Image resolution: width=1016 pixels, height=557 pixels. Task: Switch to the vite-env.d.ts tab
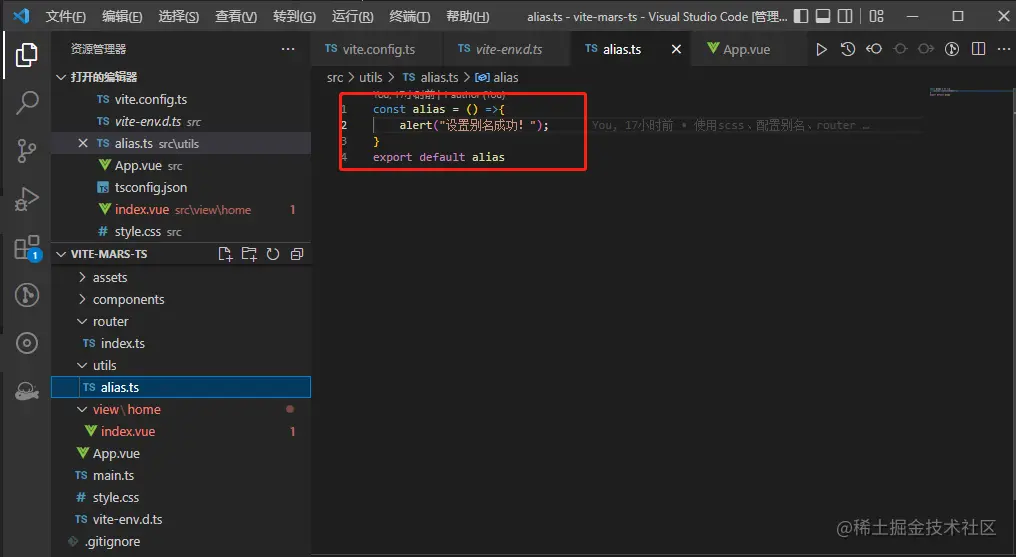click(507, 49)
